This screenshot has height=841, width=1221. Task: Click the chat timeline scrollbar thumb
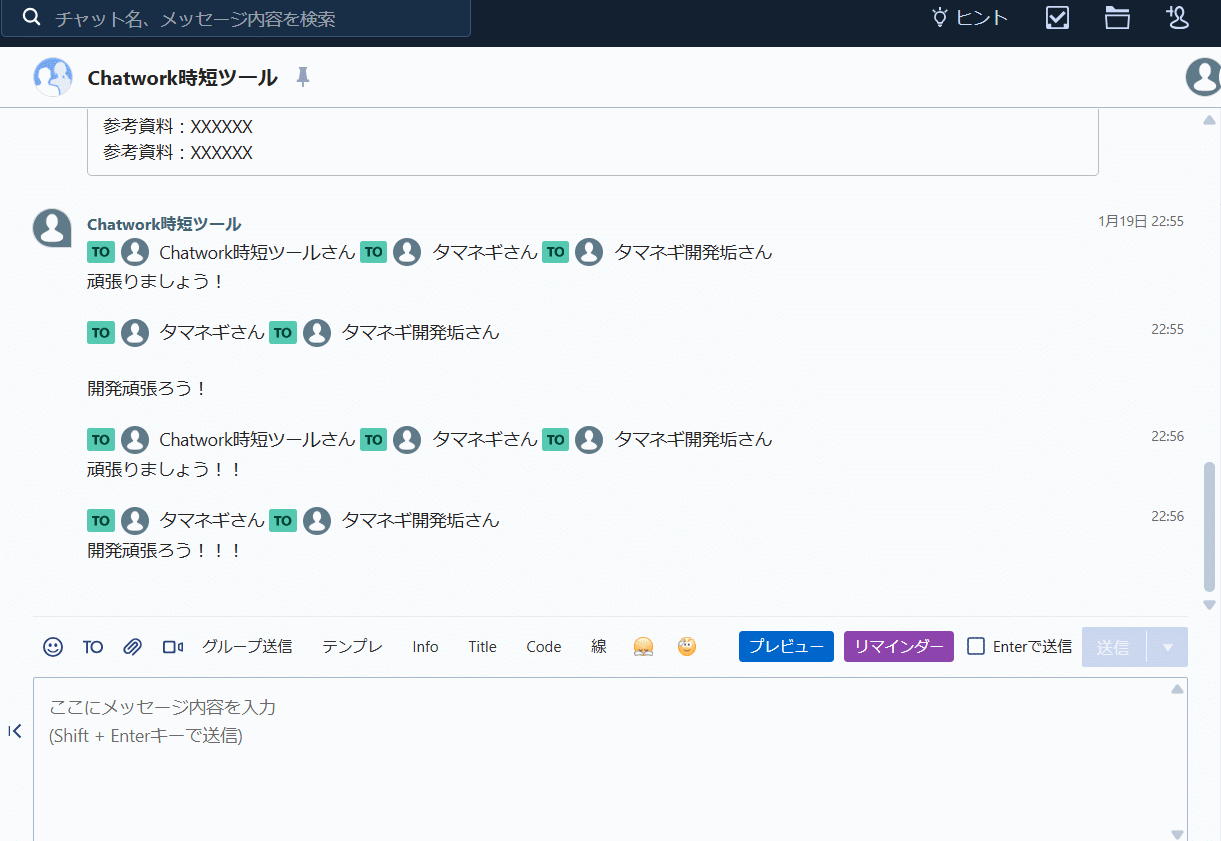coord(1209,527)
